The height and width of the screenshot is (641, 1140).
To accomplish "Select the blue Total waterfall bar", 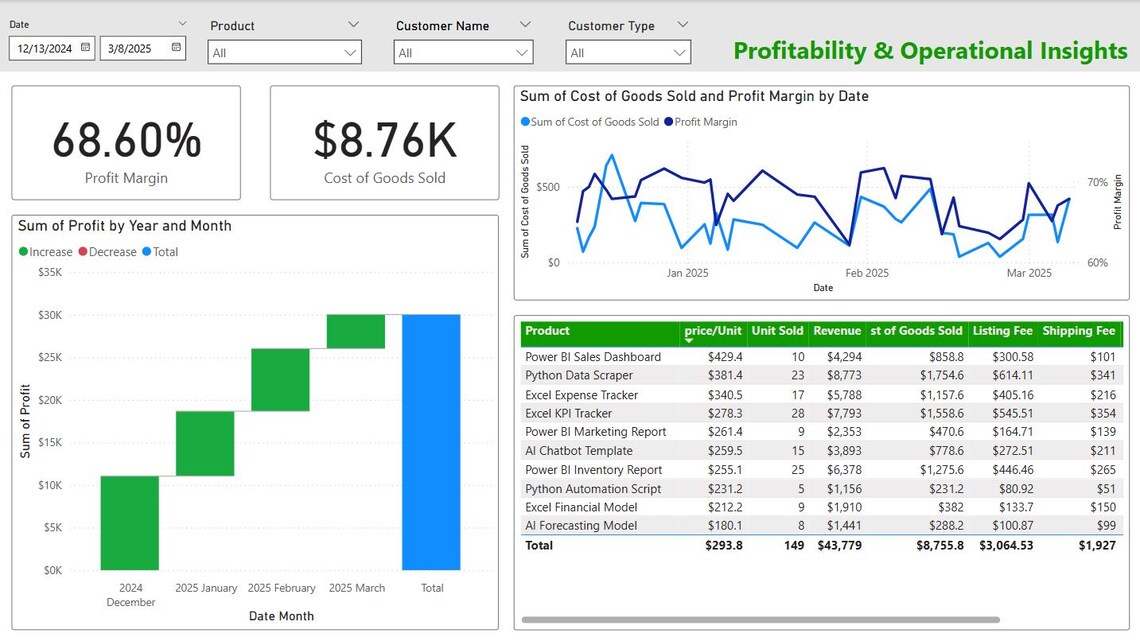I will (431, 442).
